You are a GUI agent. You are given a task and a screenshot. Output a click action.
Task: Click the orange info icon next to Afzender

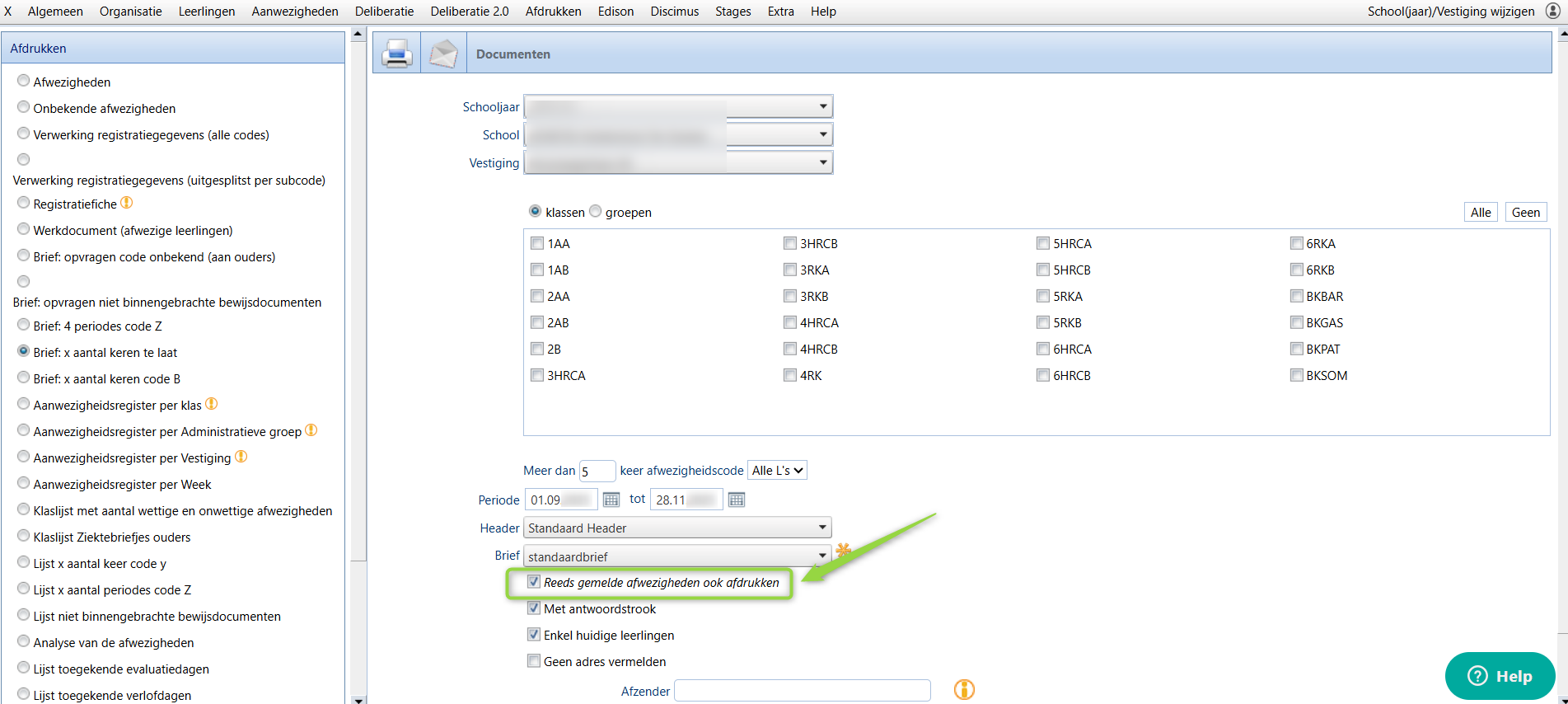point(964,689)
